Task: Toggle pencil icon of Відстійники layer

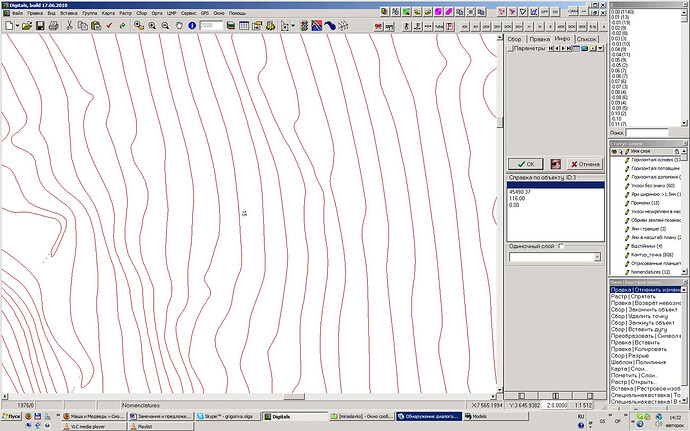Action: [627, 246]
